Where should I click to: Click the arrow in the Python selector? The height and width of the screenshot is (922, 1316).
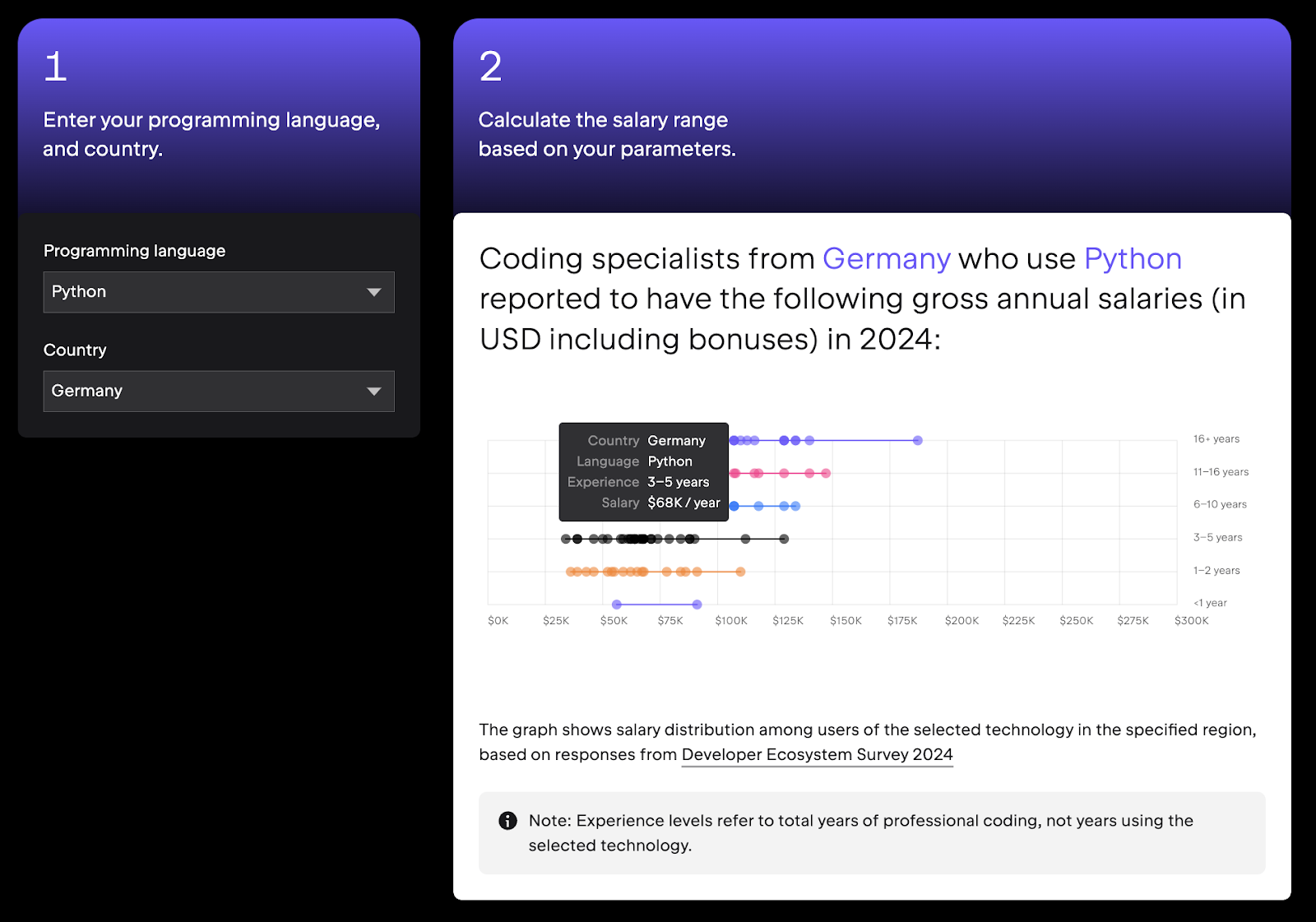374,293
